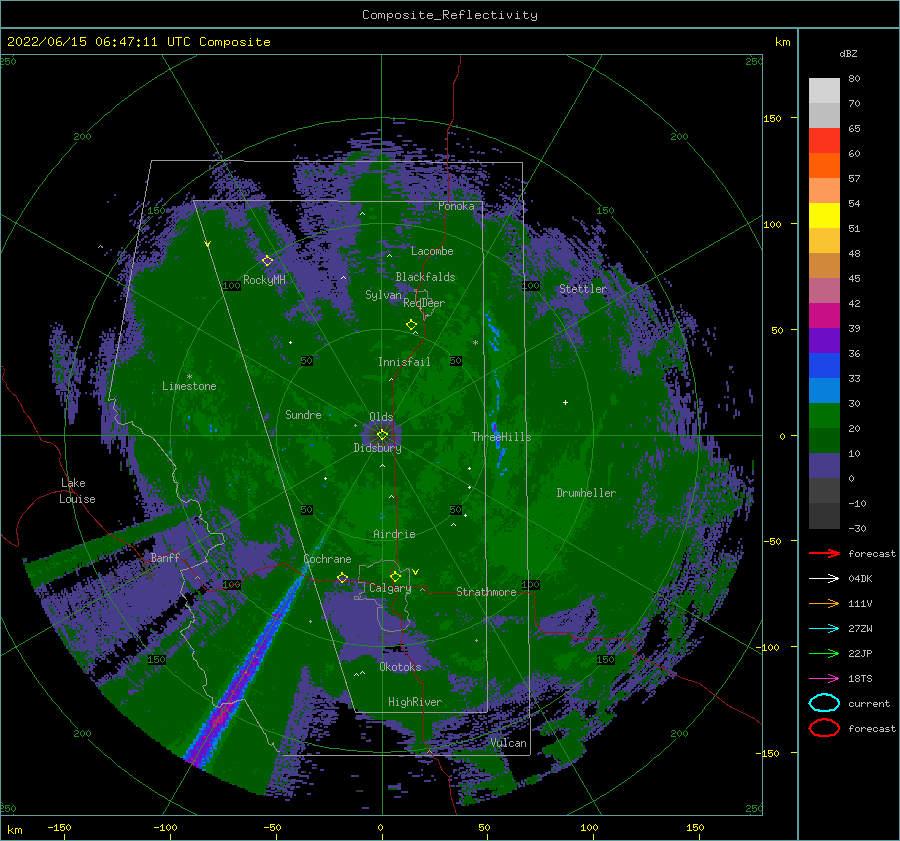900x841 pixels.
Task: Click the yellow swatch in dBZ legend
Action: pyautogui.click(x=824, y=215)
